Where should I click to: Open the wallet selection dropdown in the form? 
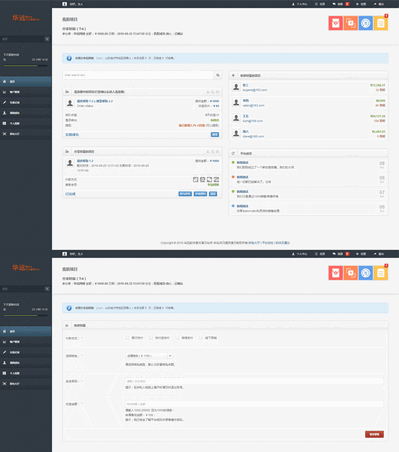point(149,356)
